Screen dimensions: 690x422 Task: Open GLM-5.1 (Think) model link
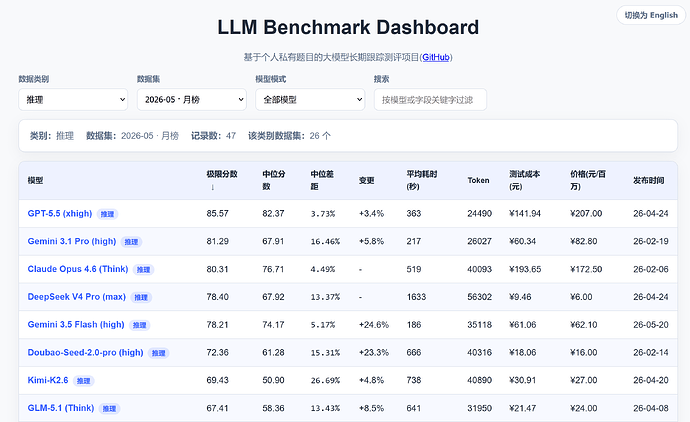click(61, 408)
